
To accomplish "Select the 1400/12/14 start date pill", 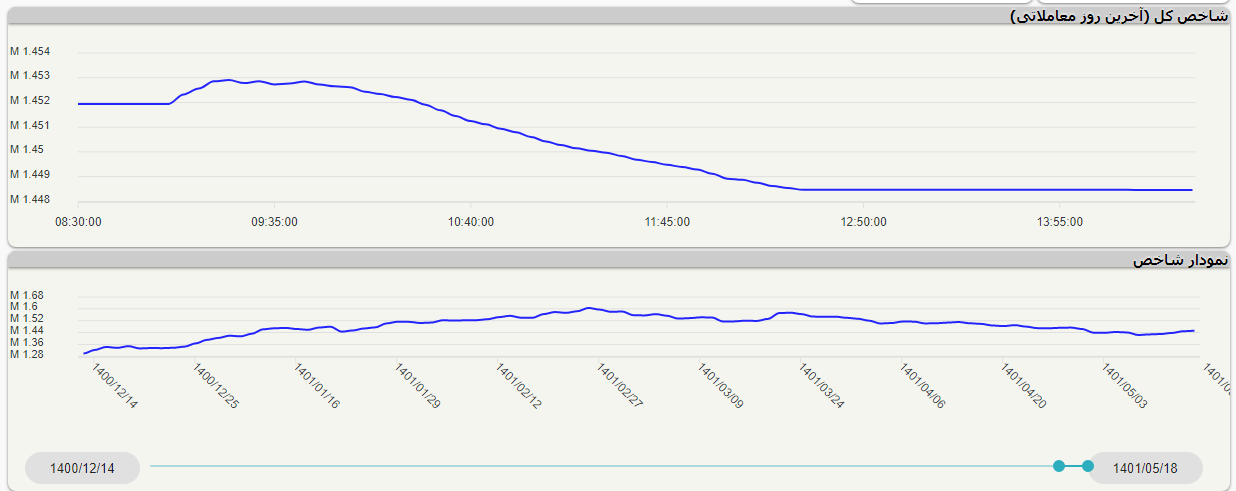I will [82, 468].
